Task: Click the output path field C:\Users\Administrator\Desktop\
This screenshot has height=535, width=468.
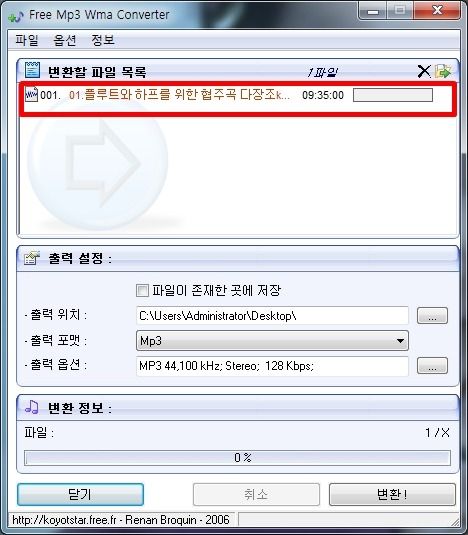Action: [272, 316]
